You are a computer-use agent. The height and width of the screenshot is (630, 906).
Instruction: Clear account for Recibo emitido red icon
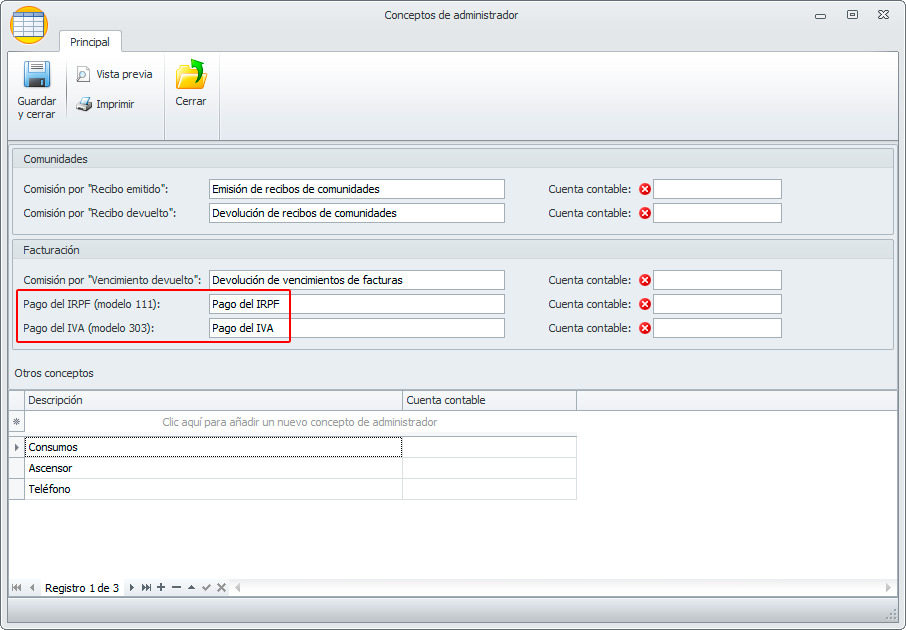coord(645,189)
